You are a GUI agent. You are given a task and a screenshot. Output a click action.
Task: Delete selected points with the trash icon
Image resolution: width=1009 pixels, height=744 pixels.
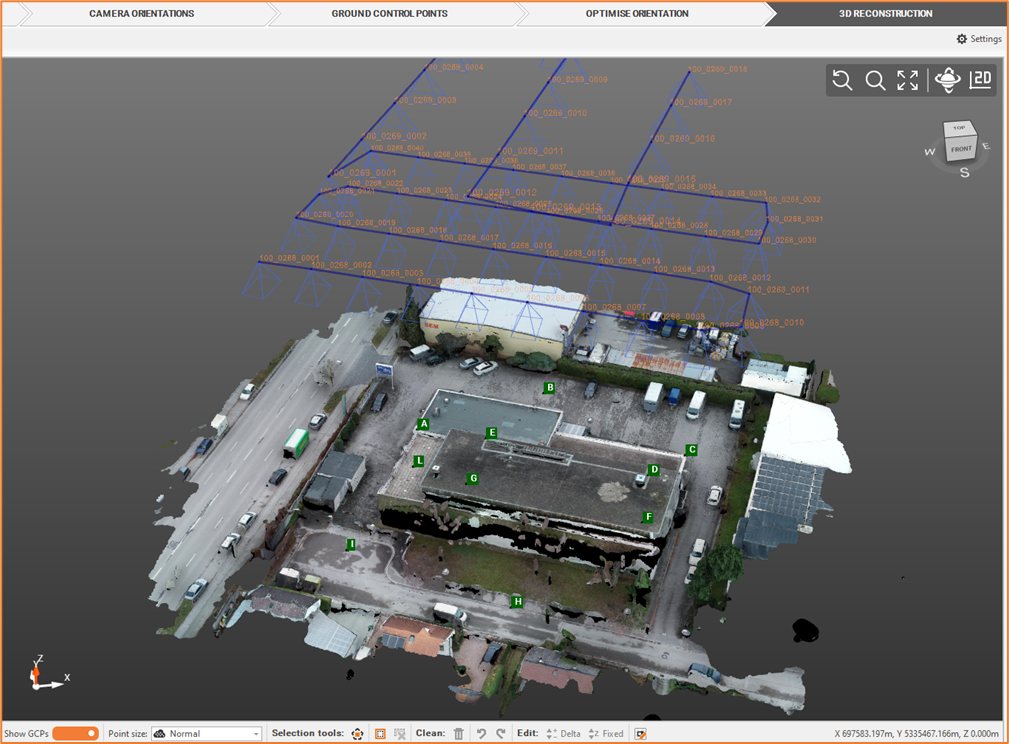(459, 734)
